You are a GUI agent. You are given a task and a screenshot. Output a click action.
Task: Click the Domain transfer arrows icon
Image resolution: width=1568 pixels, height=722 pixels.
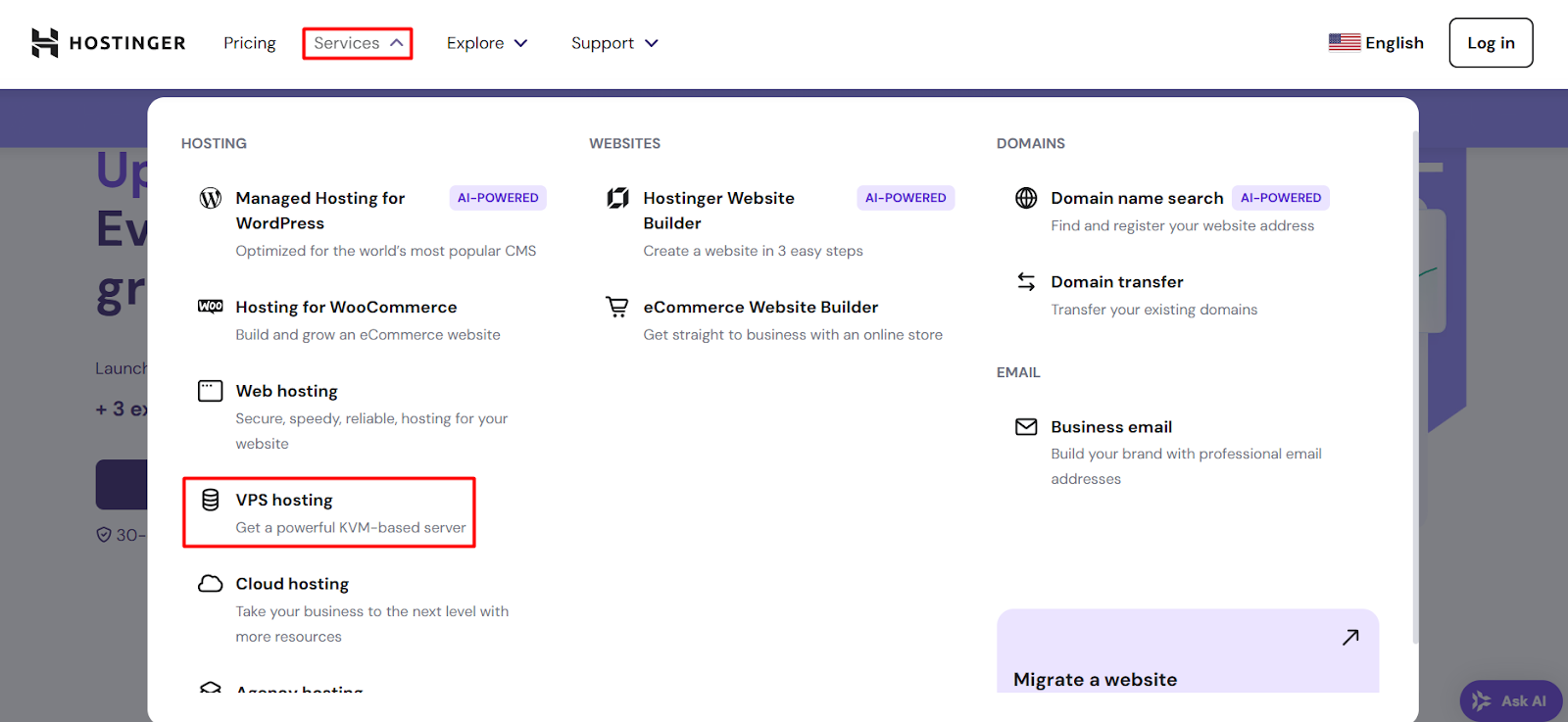[1026, 282]
